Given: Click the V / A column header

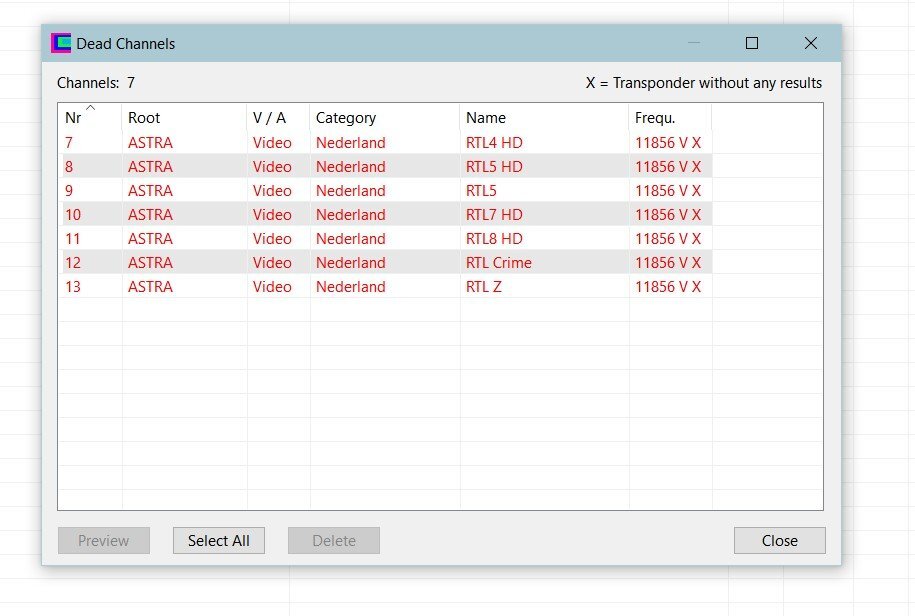Looking at the screenshot, I should click(x=278, y=117).
